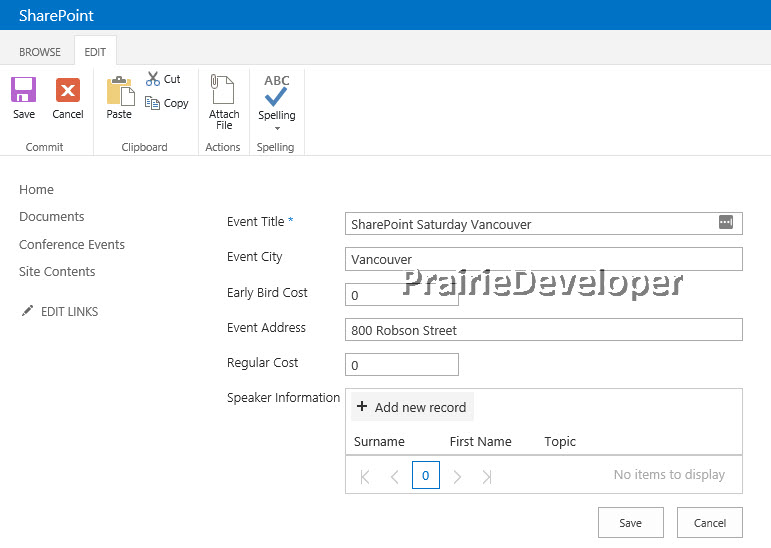Click the SharePoint title in the header
771x548 pixels.
click(56, 15)
